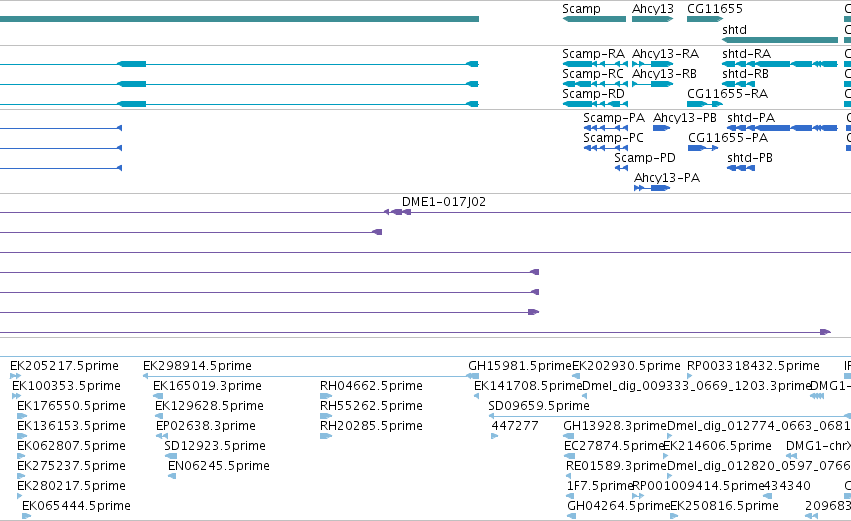This screenshot has height=521, width=851.
Task: Click EST label GH15981.5prime
Action: [x=520, y=366]
